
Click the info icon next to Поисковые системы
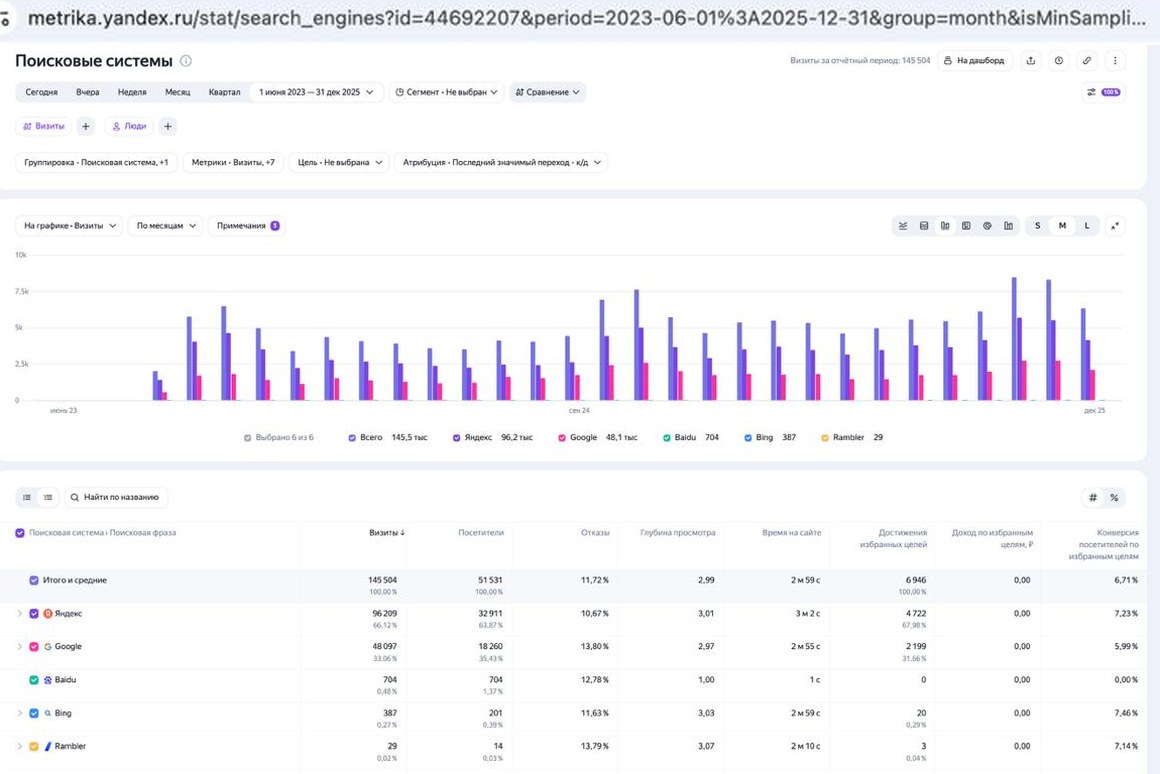(186, 61)
